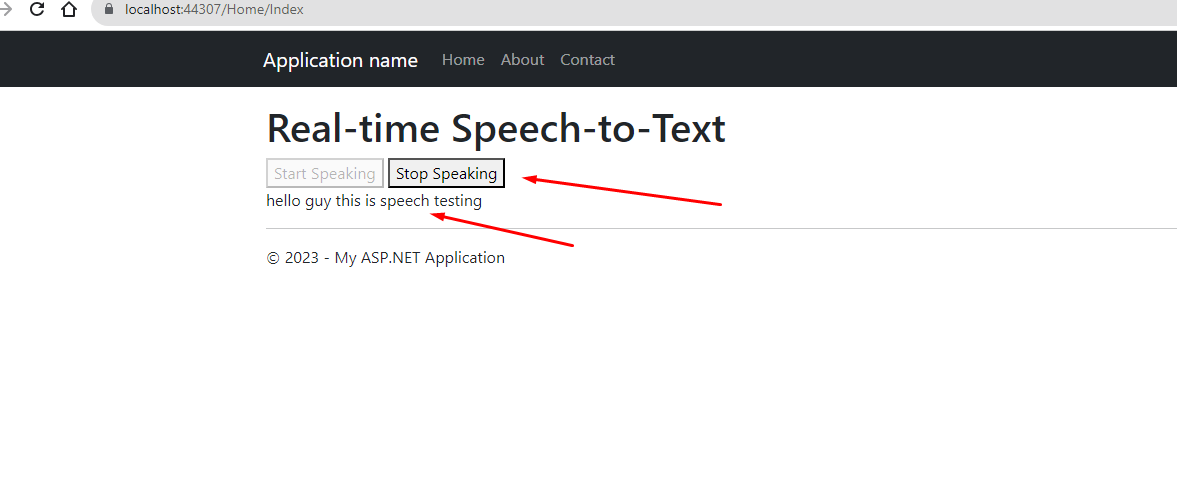Go to the Home nav item
Viewport: 1177px width, 480px height.
pos(463,59)
